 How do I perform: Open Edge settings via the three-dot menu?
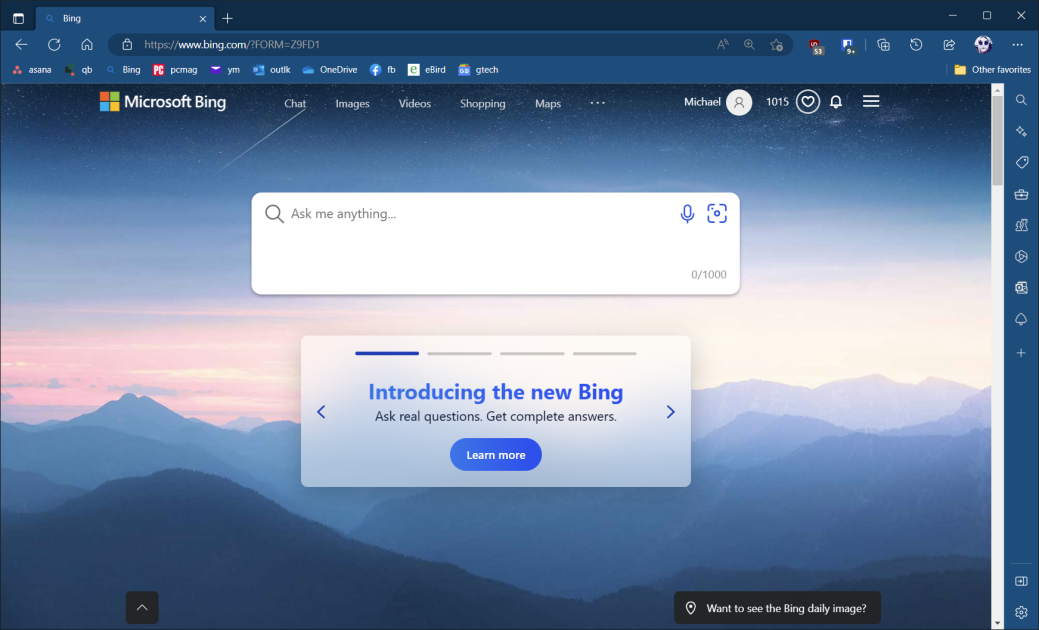click(x=1018, y=44)
